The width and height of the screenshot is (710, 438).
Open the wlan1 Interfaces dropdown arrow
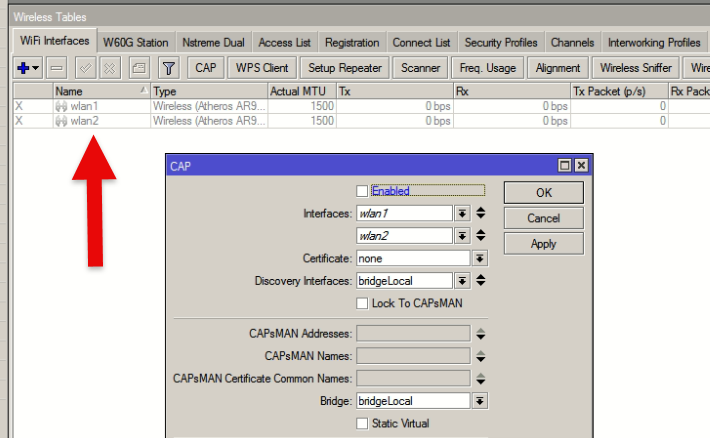462,213
